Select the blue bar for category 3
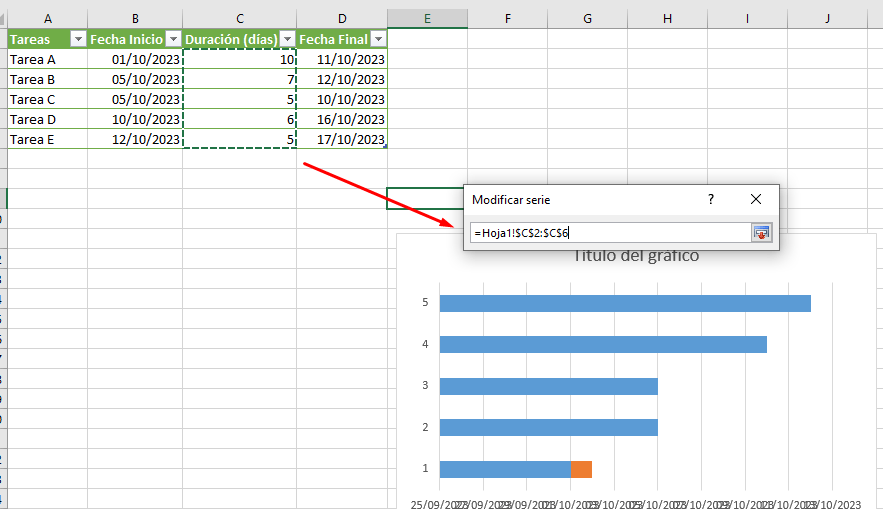The width and height of the screenshot is (883, 509). tap(548, 386)
